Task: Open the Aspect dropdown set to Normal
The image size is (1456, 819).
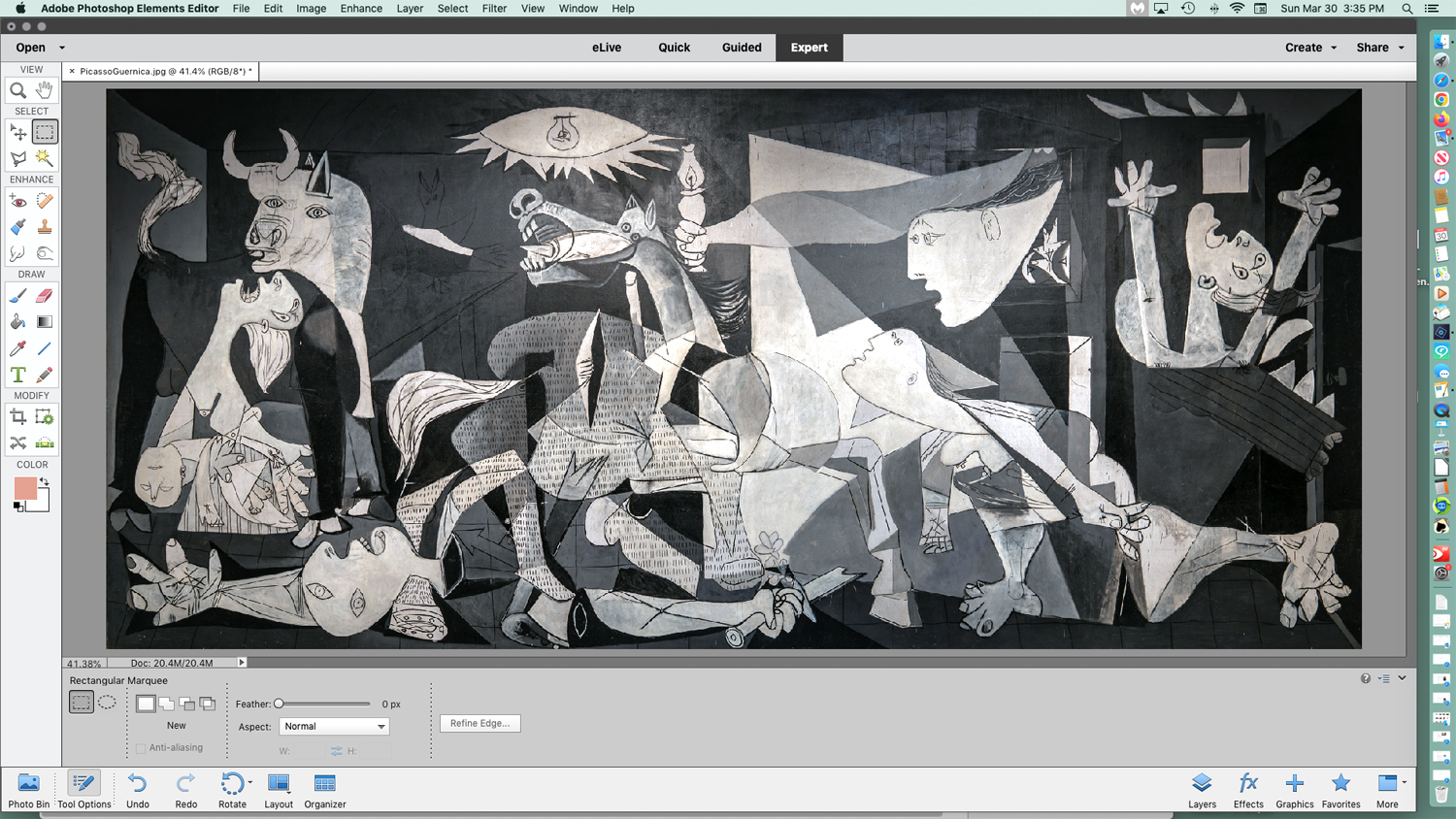Action: (x=334, y=726)
